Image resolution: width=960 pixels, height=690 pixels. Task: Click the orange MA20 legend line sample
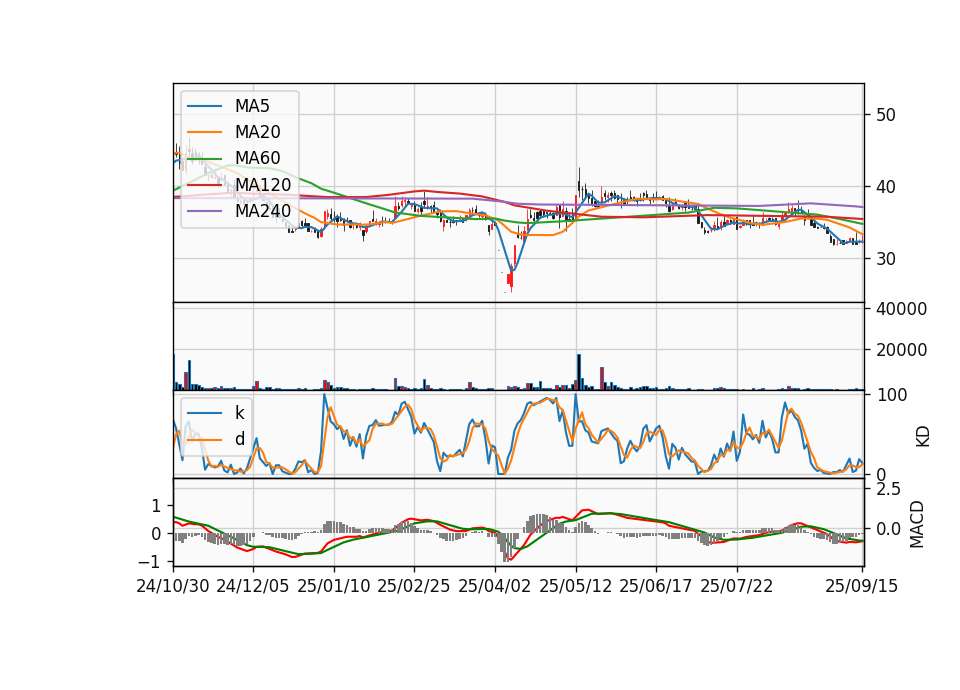(204, 133)
